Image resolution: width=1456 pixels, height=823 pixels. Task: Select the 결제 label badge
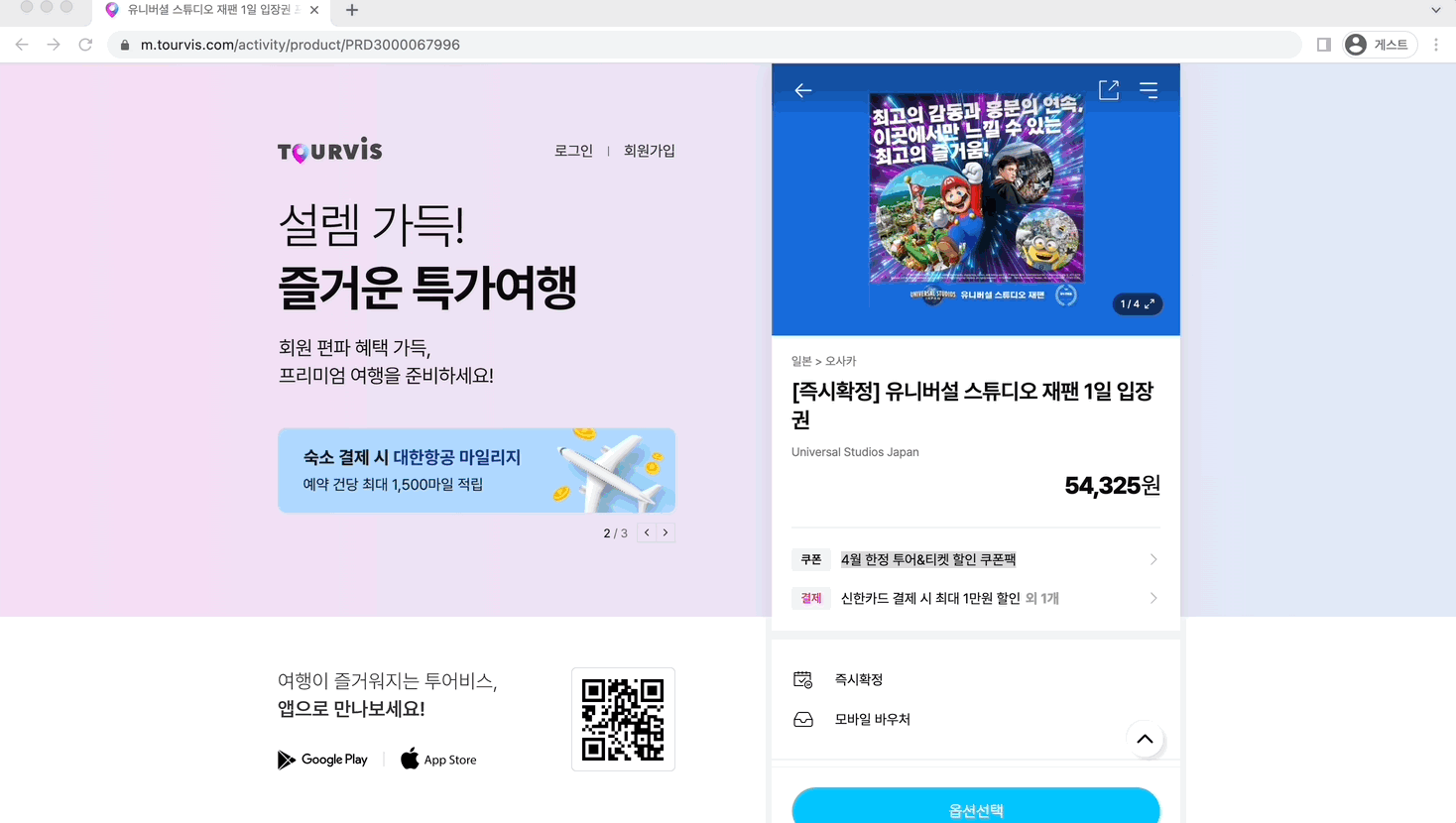(x=811, y=598)
